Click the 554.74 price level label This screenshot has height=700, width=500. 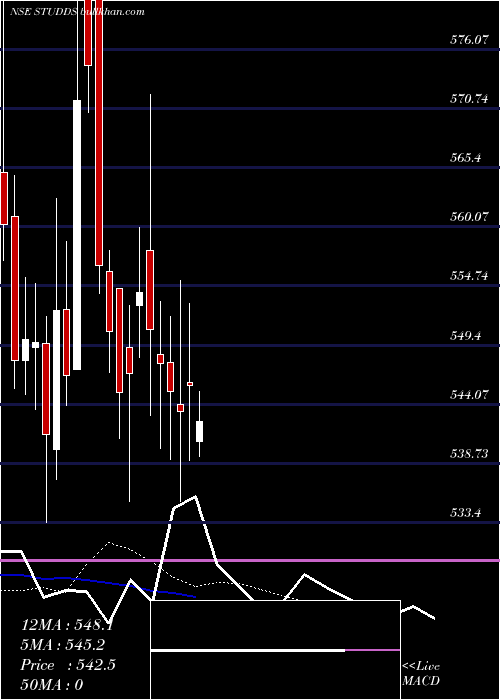pos(468,276)
